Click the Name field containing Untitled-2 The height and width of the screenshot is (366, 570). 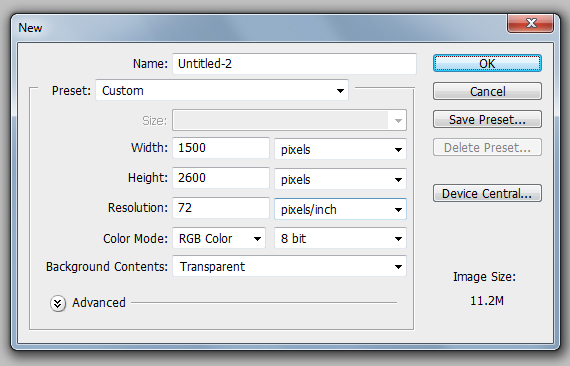point(294,64)
